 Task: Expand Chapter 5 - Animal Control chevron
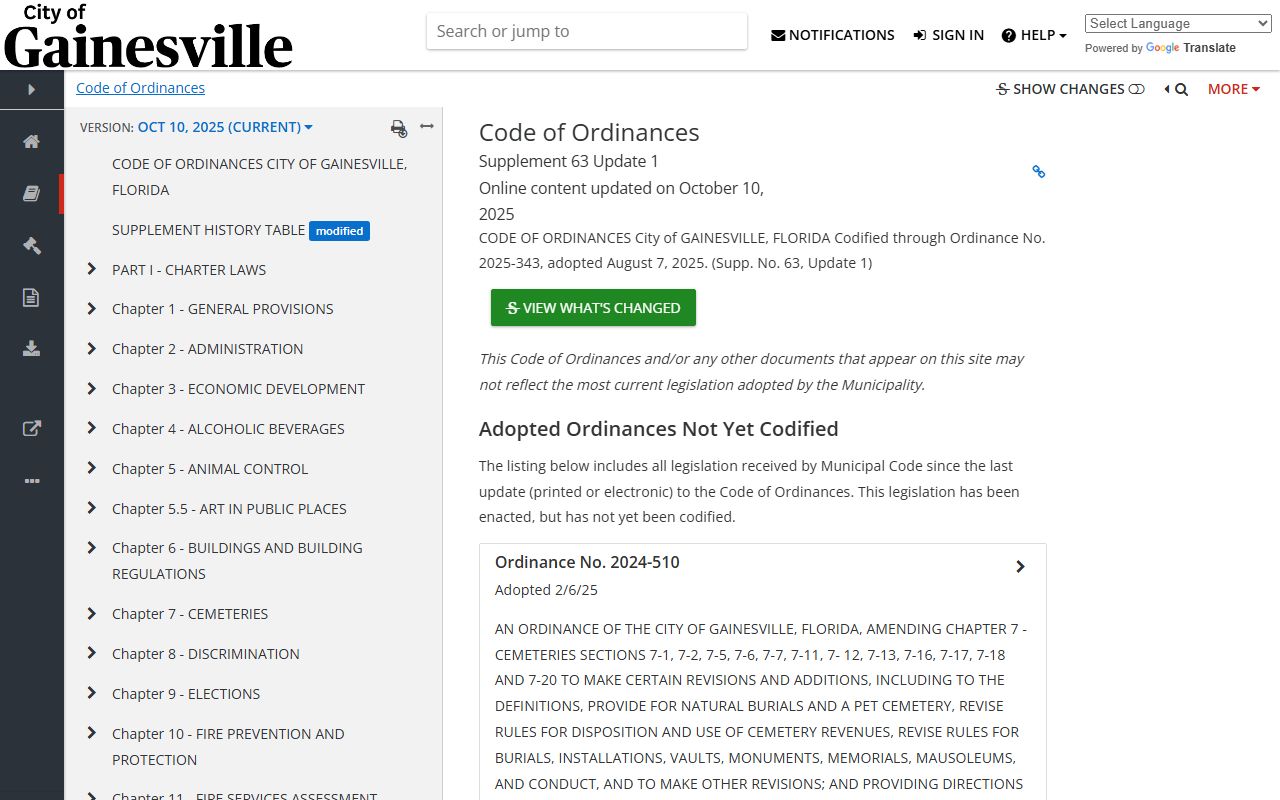click(91, 468)
